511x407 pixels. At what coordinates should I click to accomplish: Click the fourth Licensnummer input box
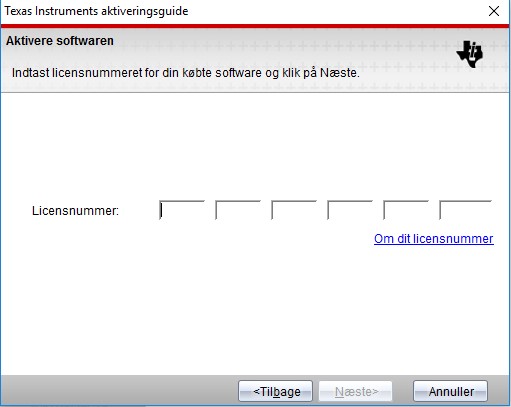[x=350, y=210]
